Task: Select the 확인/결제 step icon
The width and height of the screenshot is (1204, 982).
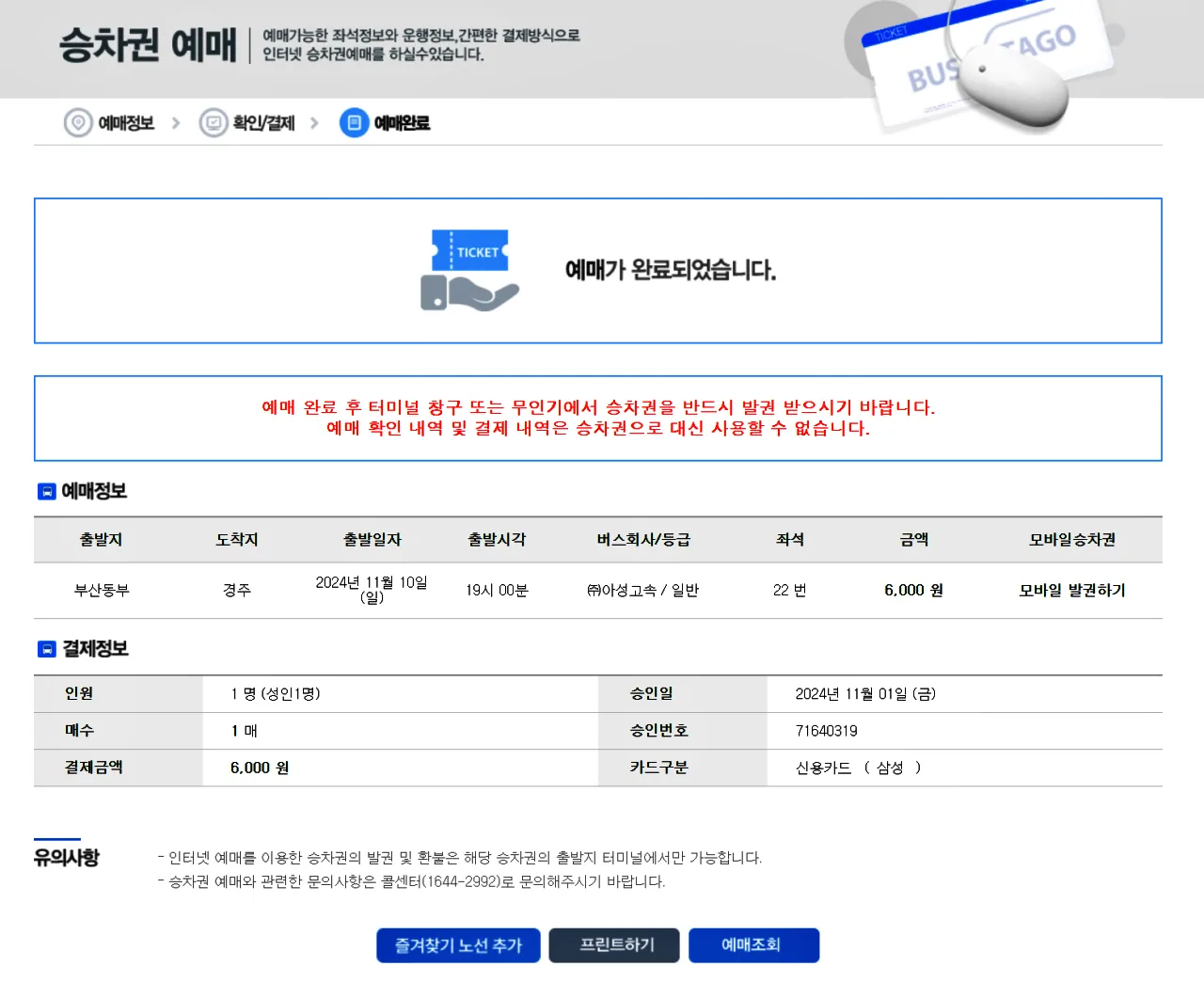Action: [x=213, y=122]
